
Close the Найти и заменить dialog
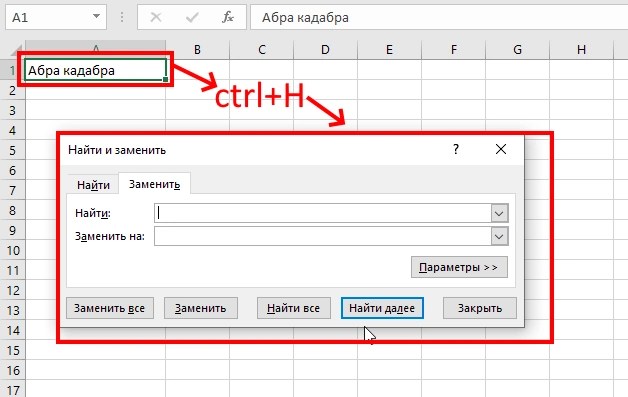coord(501,149)
